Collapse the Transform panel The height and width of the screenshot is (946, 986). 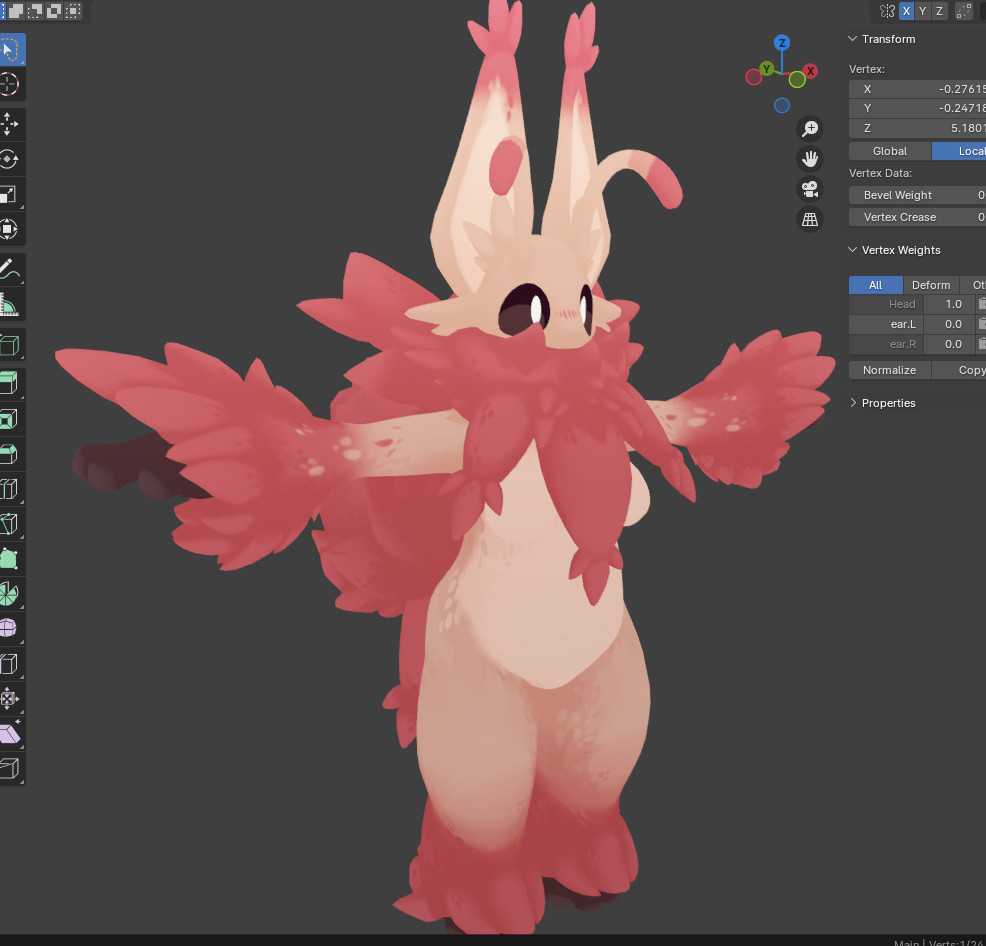pyautogui.click(x=853, y=39)
